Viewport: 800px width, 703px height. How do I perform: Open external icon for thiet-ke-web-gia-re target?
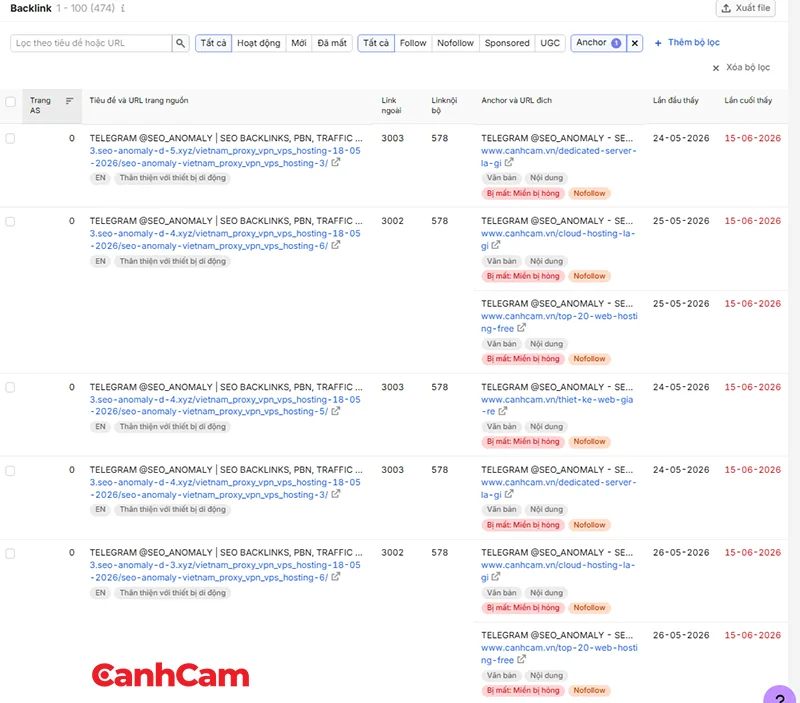pyautogui.click(x=503, y=411)
